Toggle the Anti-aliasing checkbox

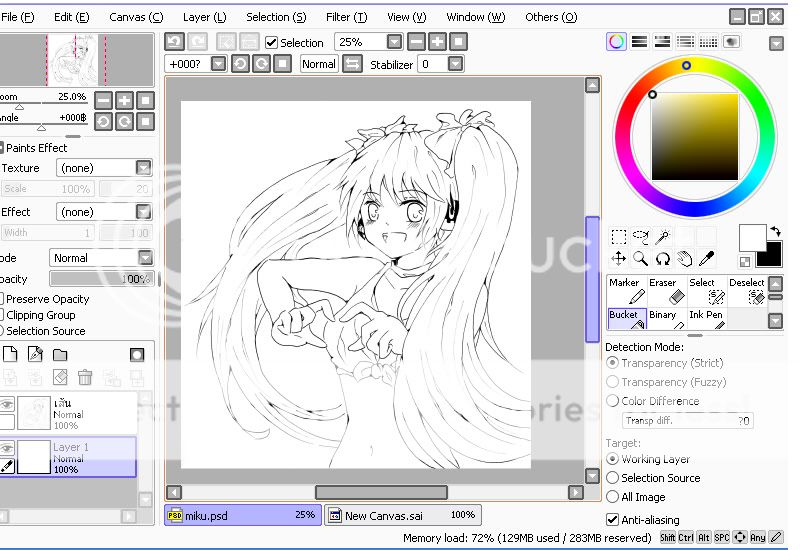612,519
